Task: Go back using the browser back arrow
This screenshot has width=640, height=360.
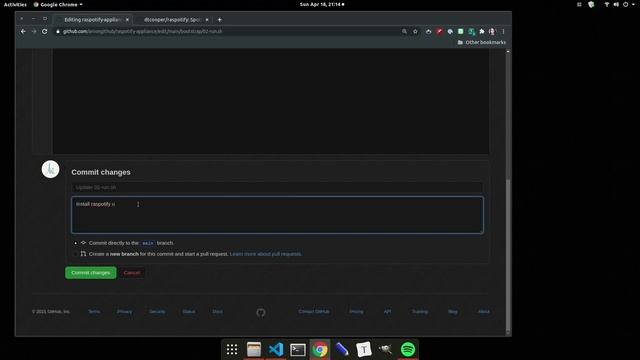Action: [x=23, y=31]
